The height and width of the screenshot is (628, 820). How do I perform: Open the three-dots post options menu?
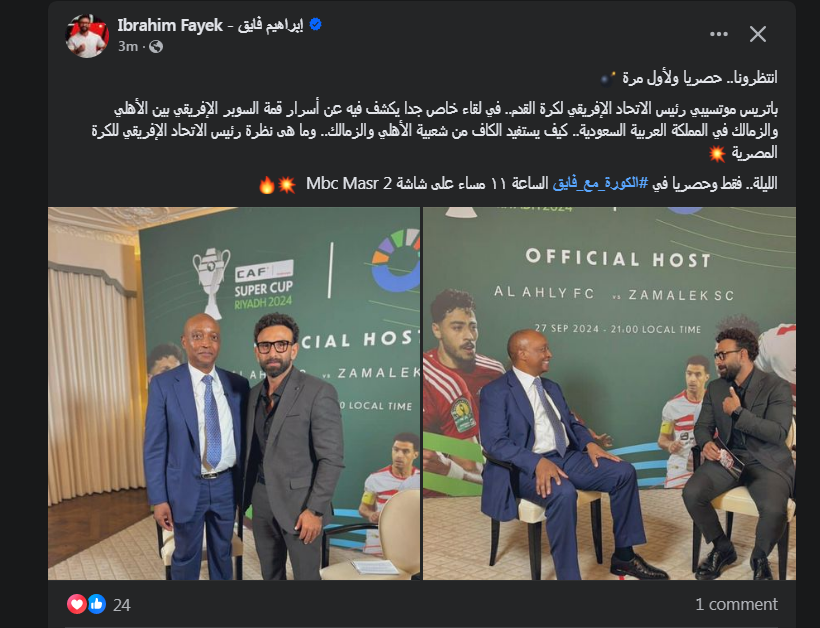click(719, 35)
